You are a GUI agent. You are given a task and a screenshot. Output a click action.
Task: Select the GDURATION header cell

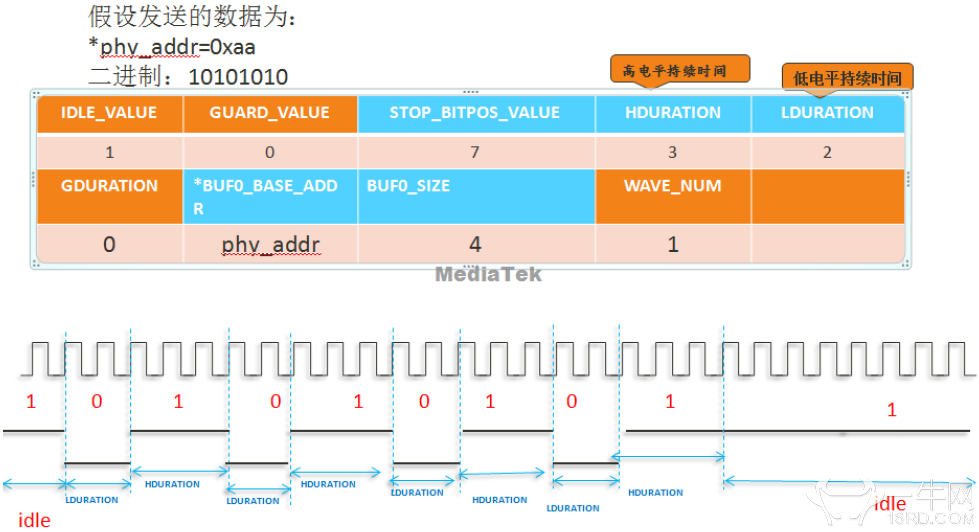pyautogui.click(x=109, y=196)
